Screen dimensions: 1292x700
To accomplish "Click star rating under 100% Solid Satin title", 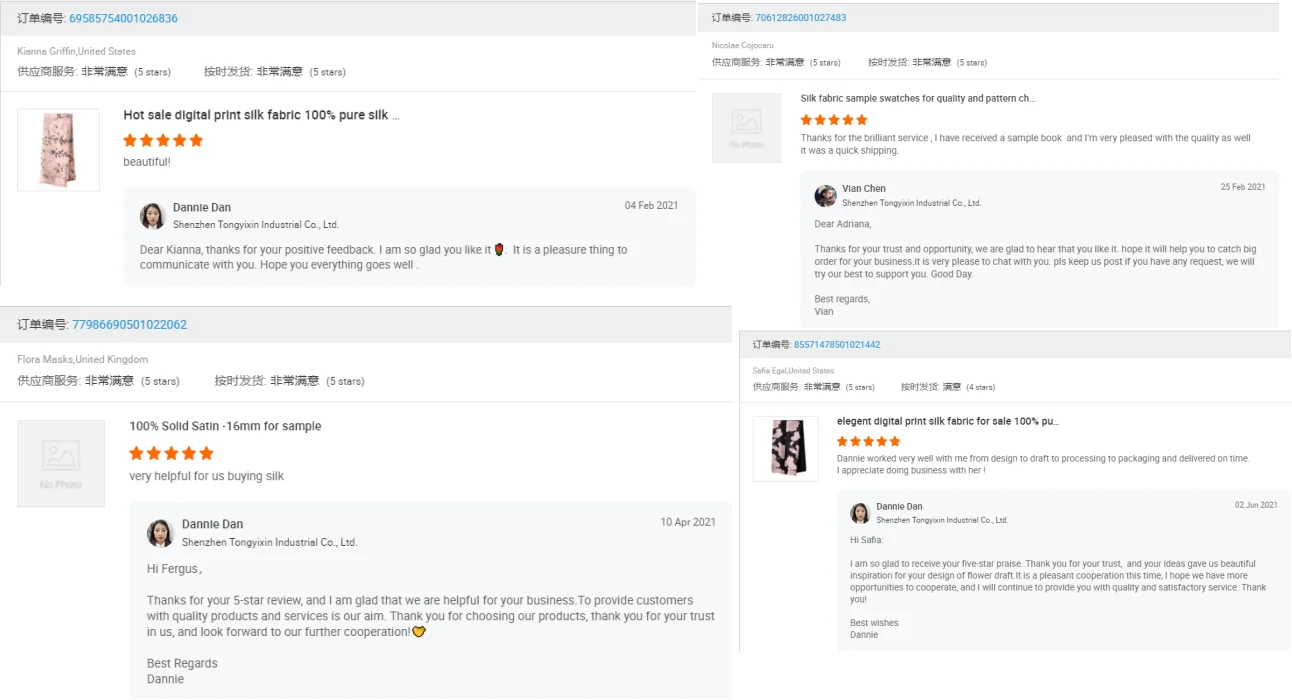I will click(x=171, y=453).
